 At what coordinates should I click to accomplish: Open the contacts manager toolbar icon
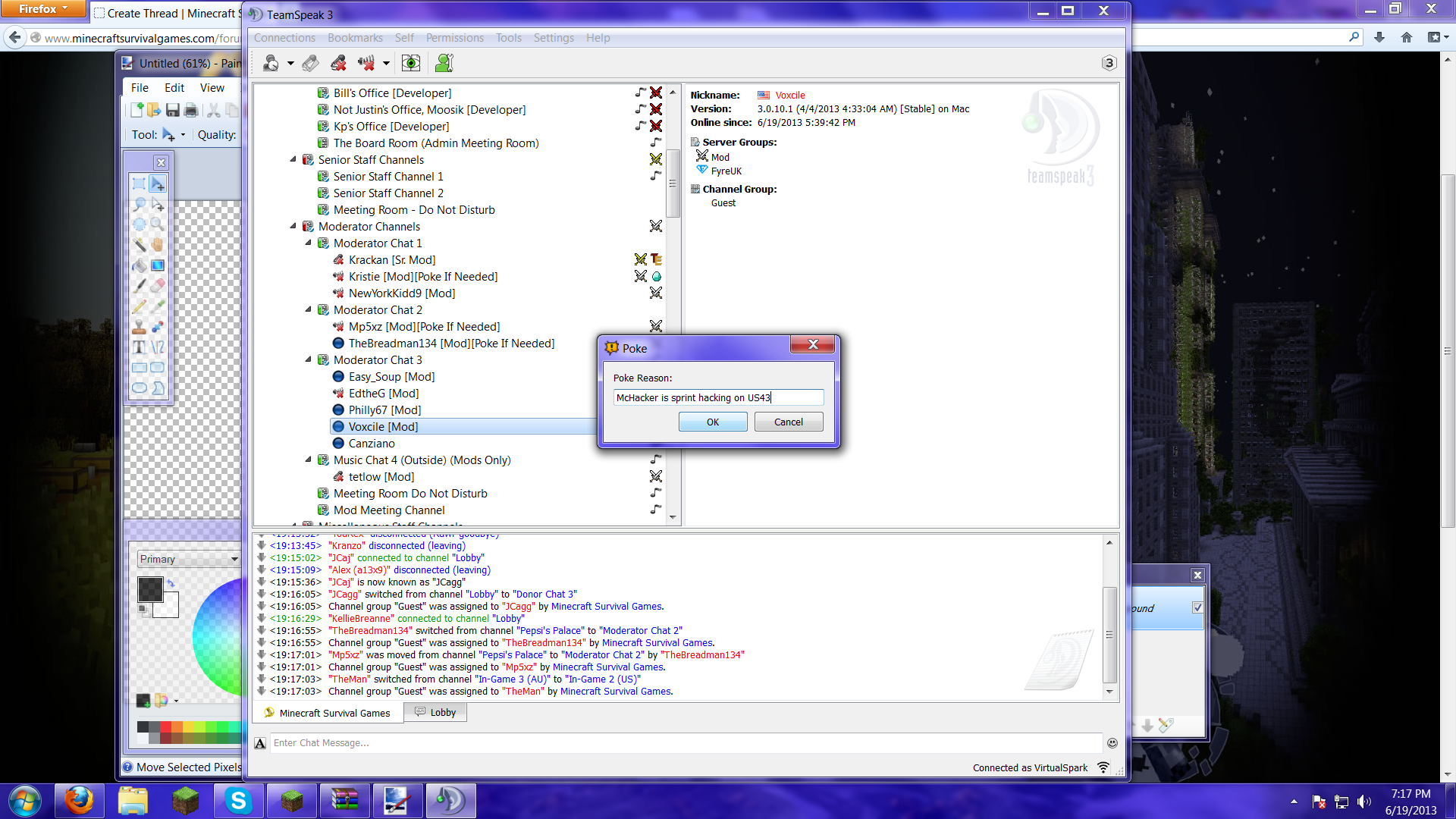pos(444,63)
